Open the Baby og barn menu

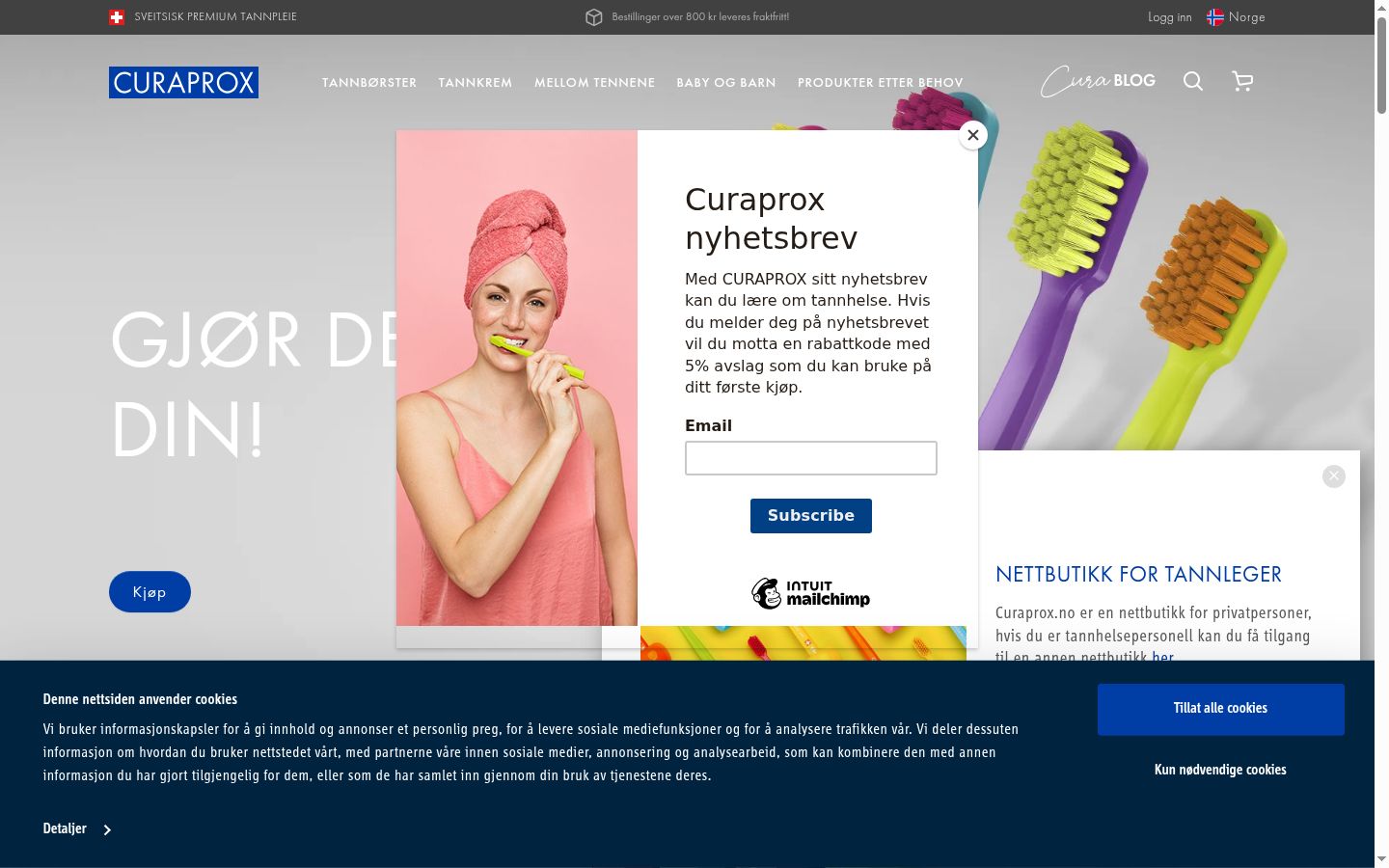point(726,83)
